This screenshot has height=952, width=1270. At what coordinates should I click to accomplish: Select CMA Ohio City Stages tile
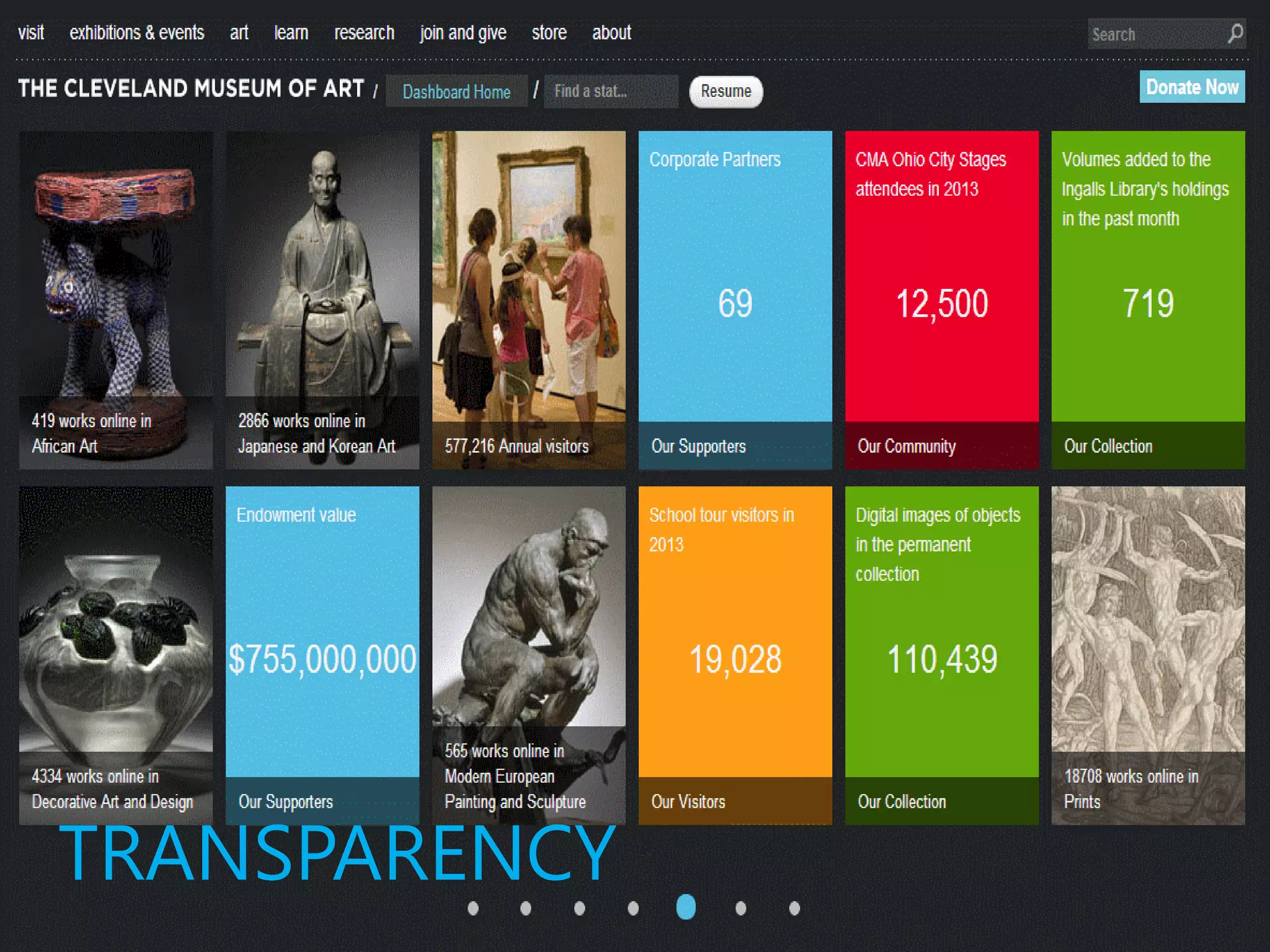pyautogui.click(x=942, y=300)
